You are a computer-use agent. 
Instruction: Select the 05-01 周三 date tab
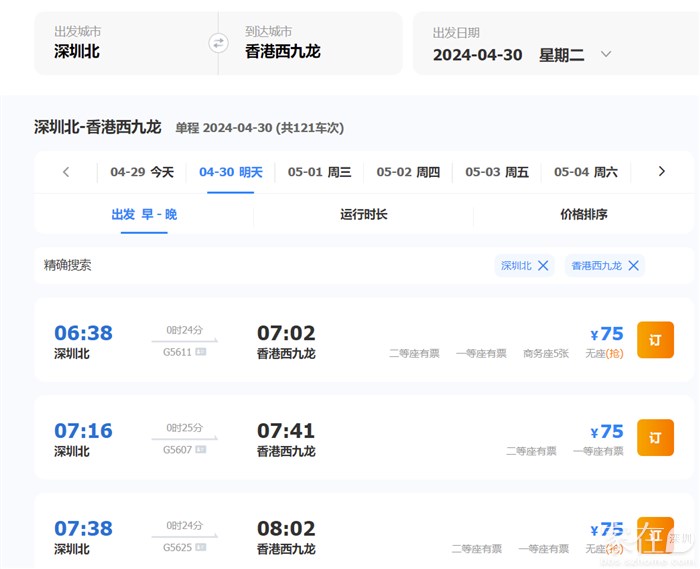click(319, 172)
